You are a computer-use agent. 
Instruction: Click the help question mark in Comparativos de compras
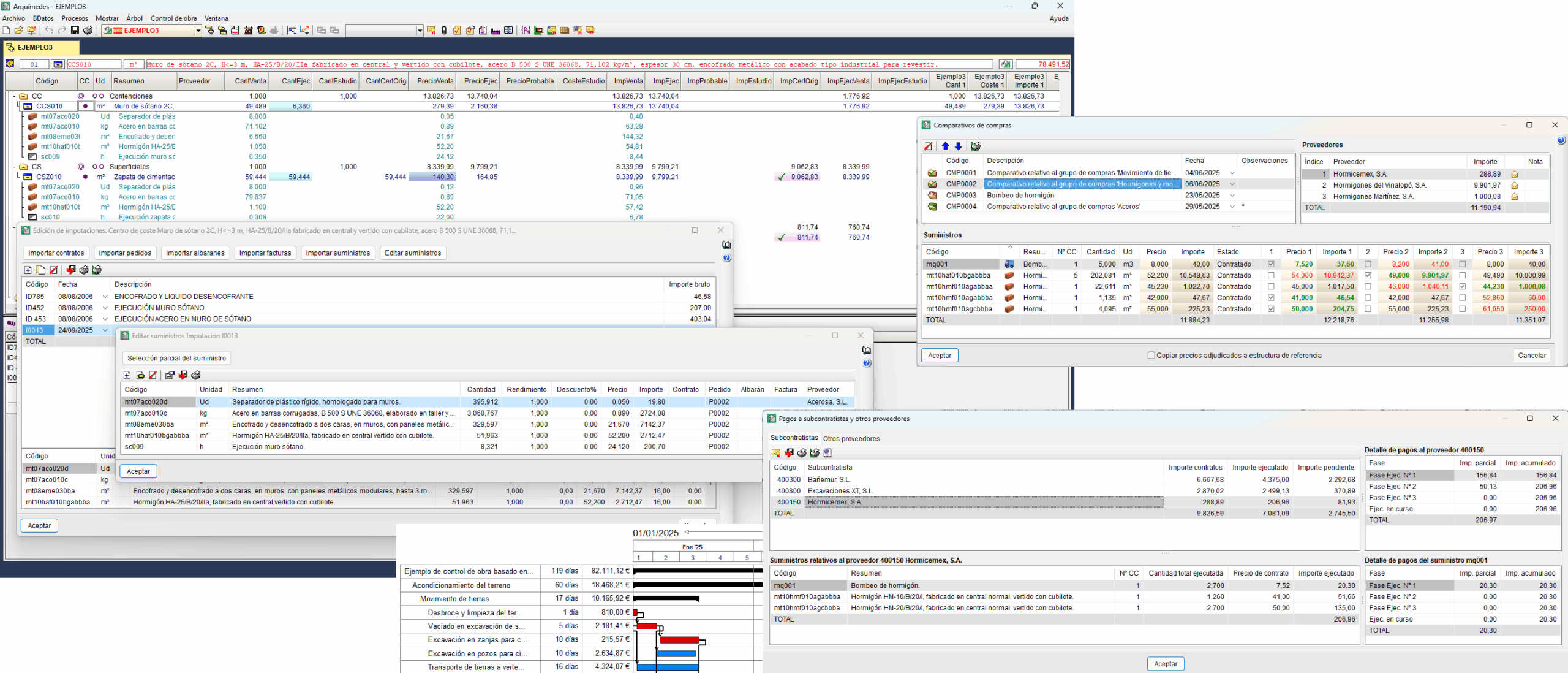click(x=1561, y=140)
